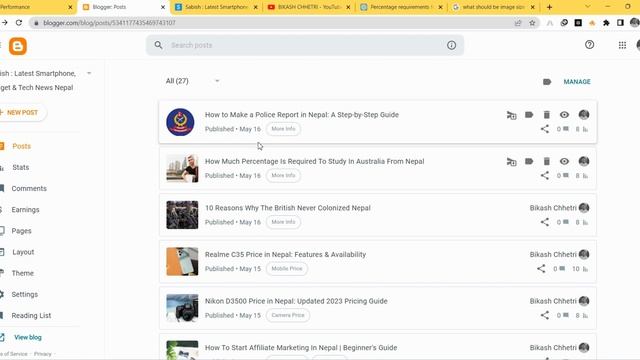This screenshot has height=360, width=640.
Task: Click the NEW POST button
Action: pos(22,112)
